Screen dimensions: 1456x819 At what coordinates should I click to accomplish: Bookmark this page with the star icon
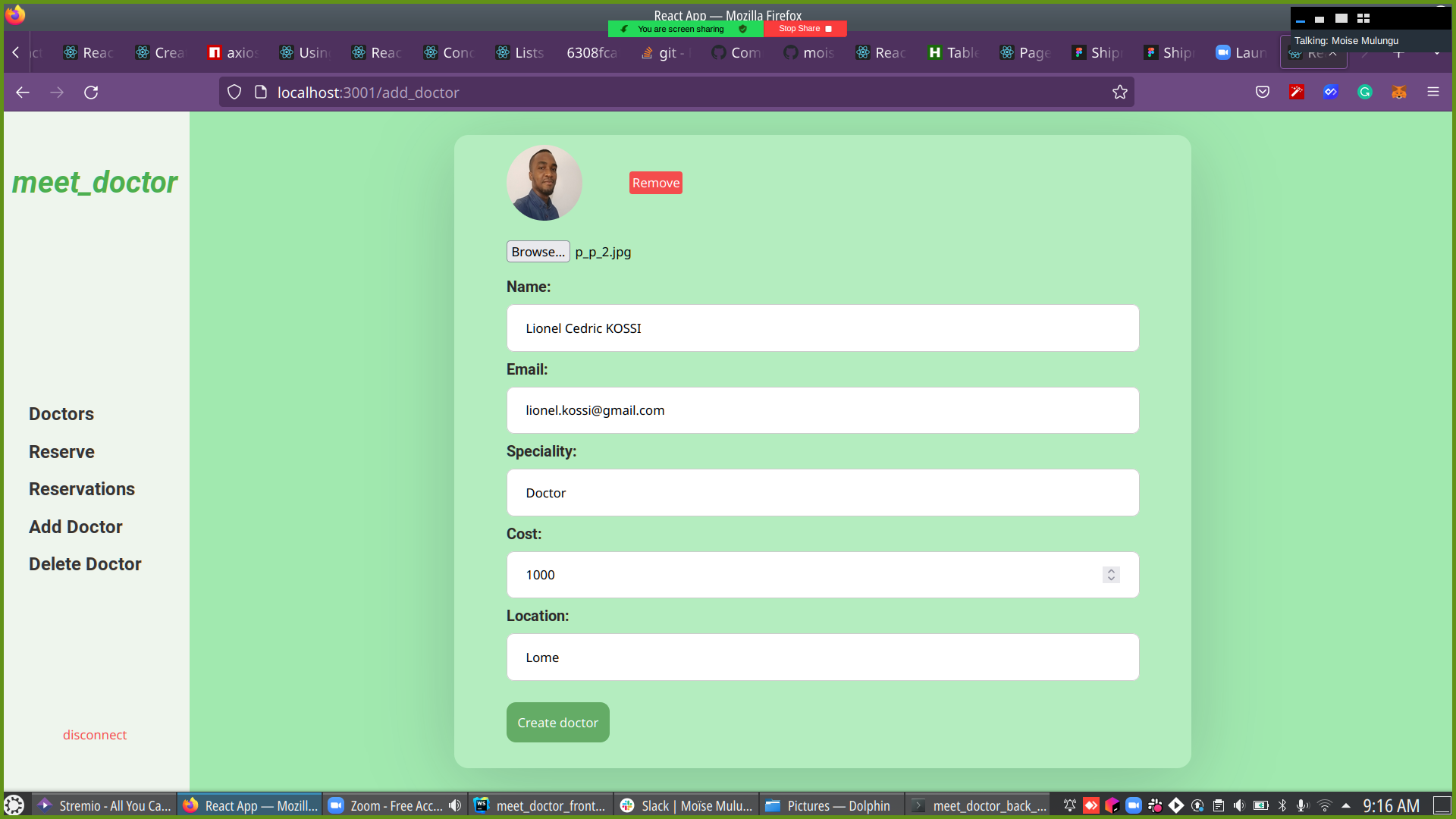tap(1120, 93)
